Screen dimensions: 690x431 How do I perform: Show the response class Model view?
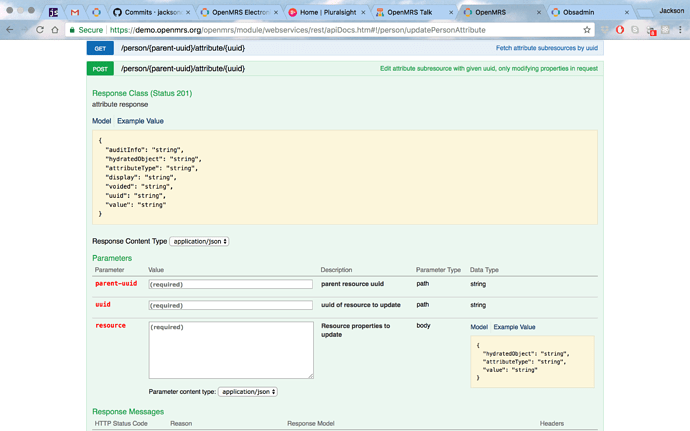click(x=101, y=121)
